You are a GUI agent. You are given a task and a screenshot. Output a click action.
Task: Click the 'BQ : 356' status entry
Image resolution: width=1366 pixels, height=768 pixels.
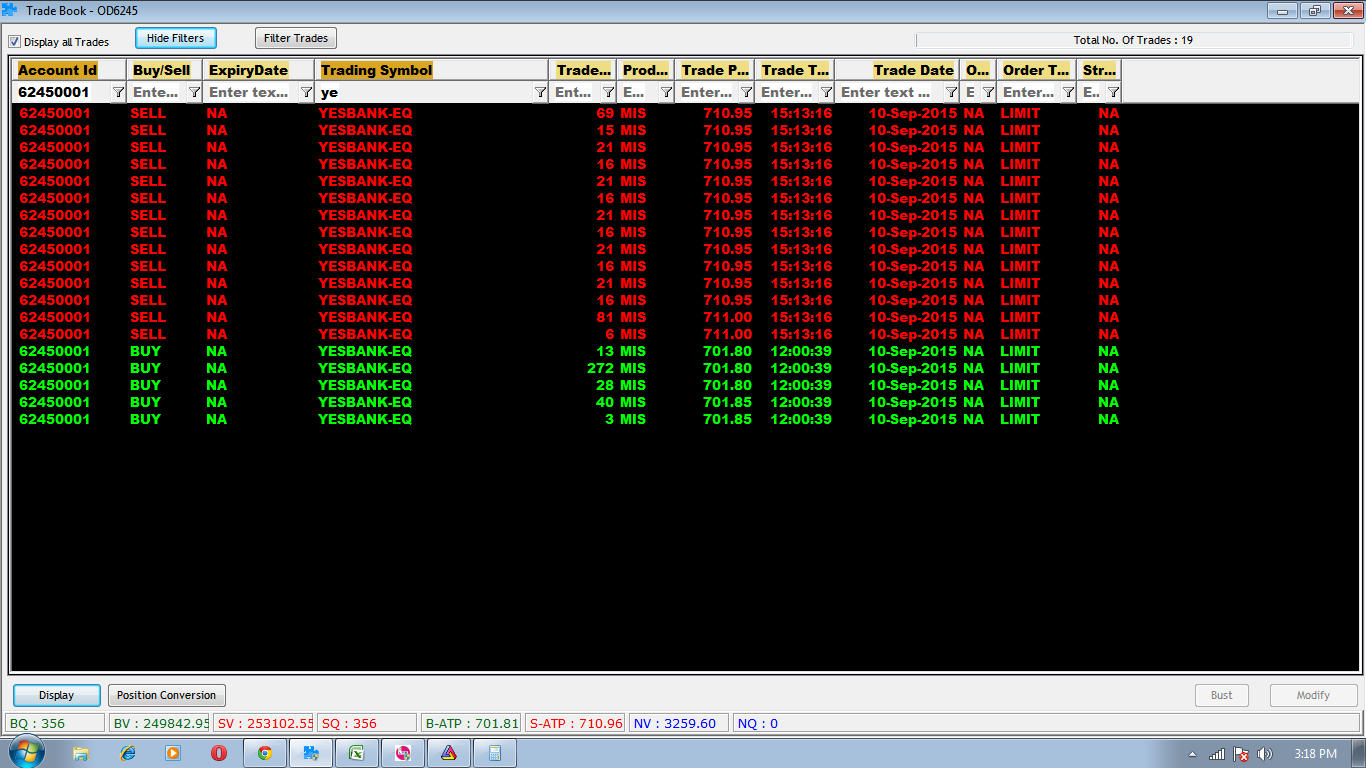coord(56,723)
